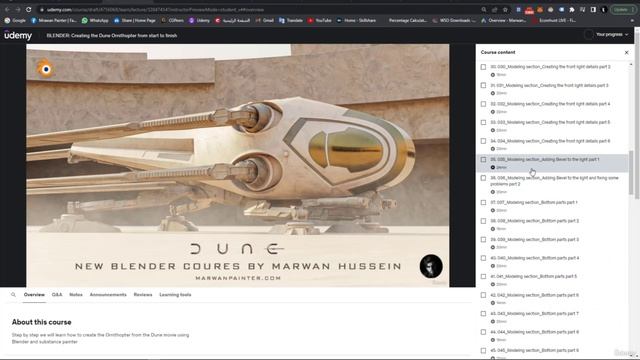Image resolution: width=640 pixels, height=360 pixels.
Task: Check lecture 031 front light details part 3
Action: (x=483, y=85)
